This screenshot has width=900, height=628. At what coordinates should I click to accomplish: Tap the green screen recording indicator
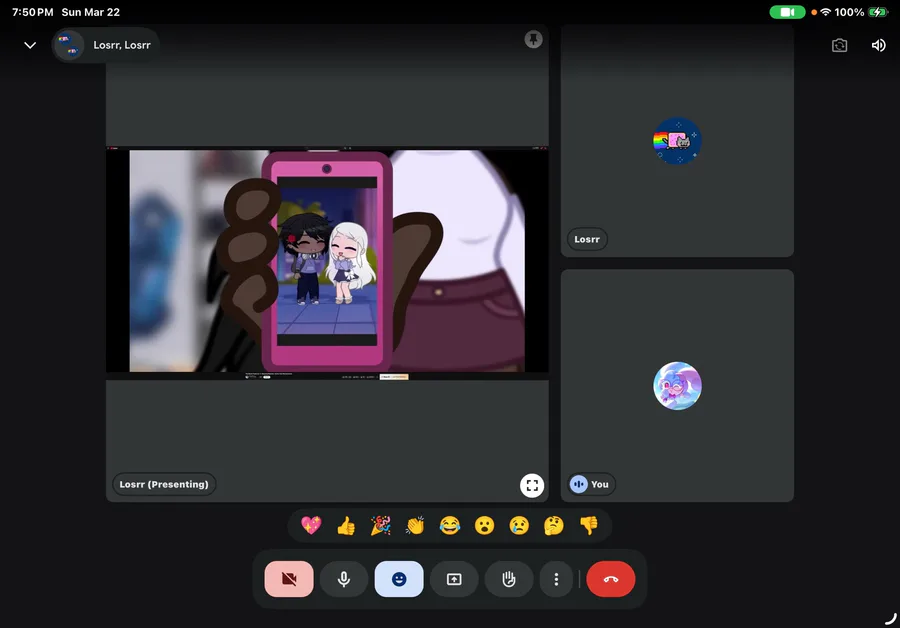pos(787,12)
